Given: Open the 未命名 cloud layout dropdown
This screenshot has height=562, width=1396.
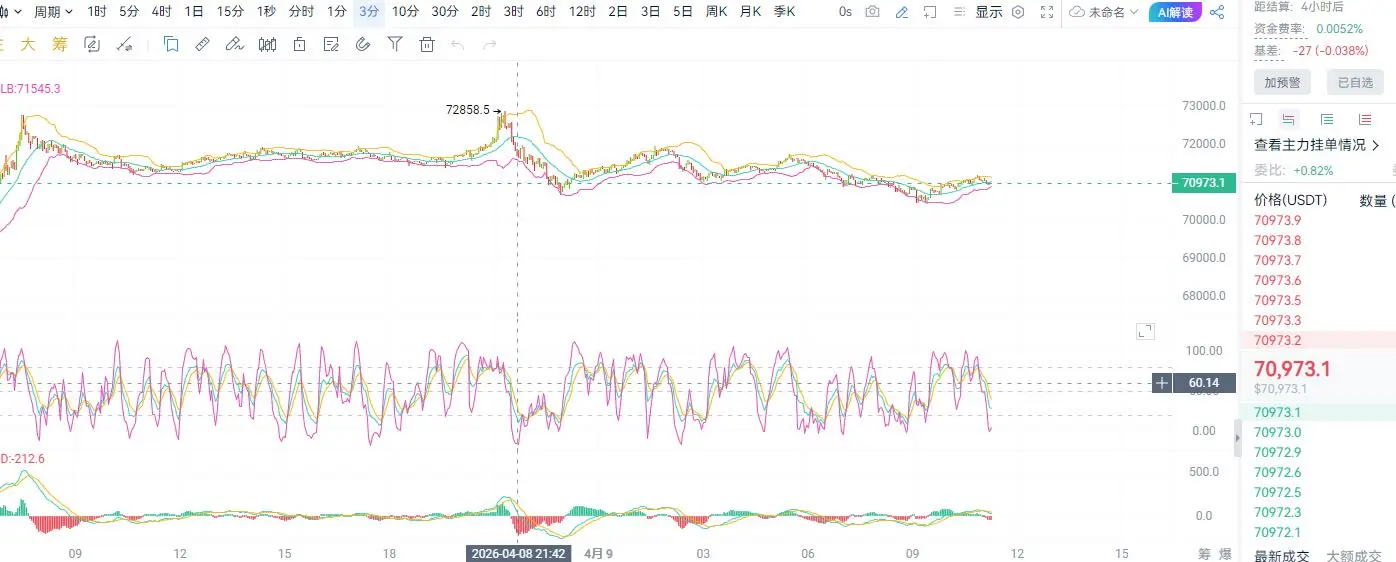Looking at the screenshot, I should (1104, 12).
